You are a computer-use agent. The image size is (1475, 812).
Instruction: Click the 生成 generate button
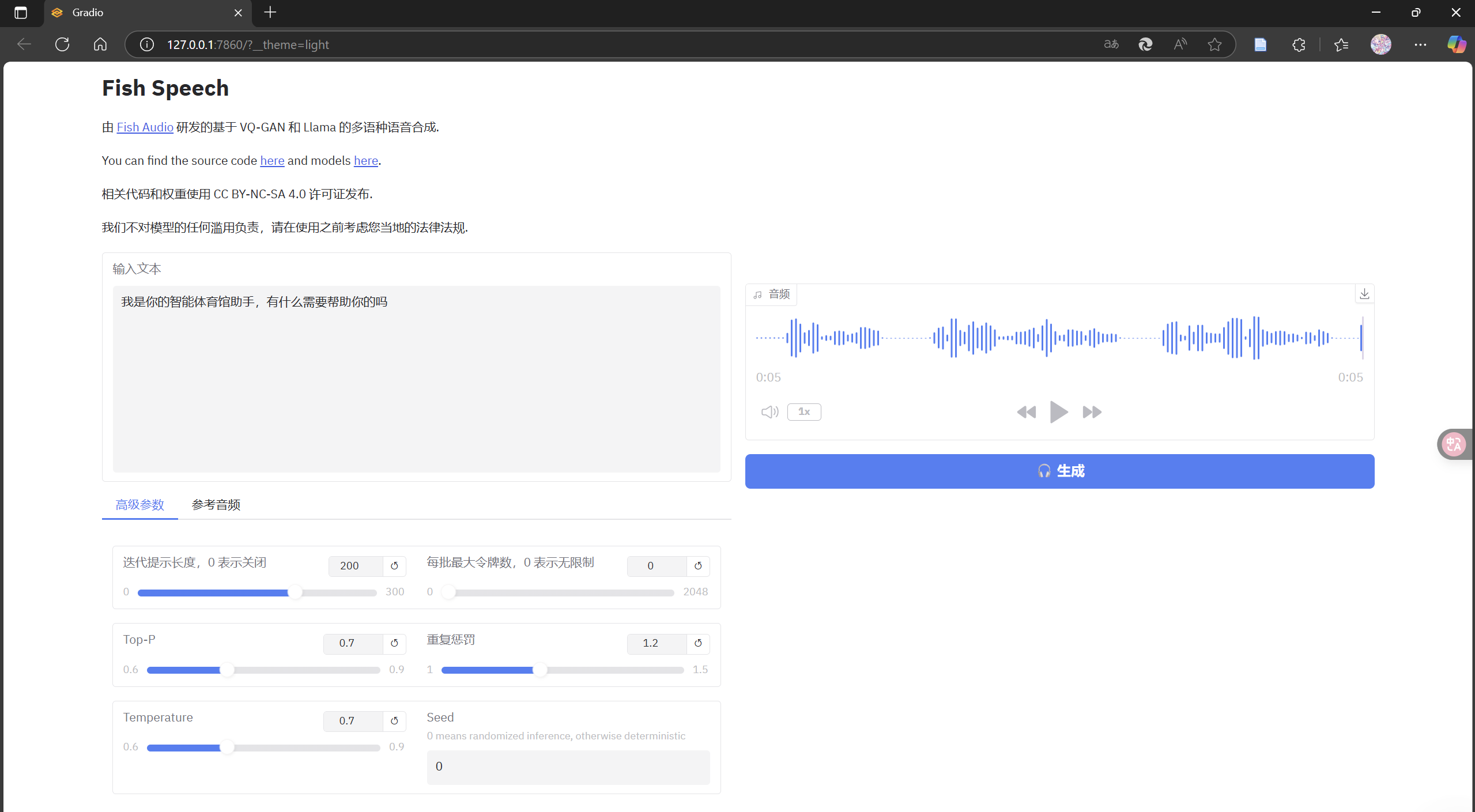point(1059,471)
